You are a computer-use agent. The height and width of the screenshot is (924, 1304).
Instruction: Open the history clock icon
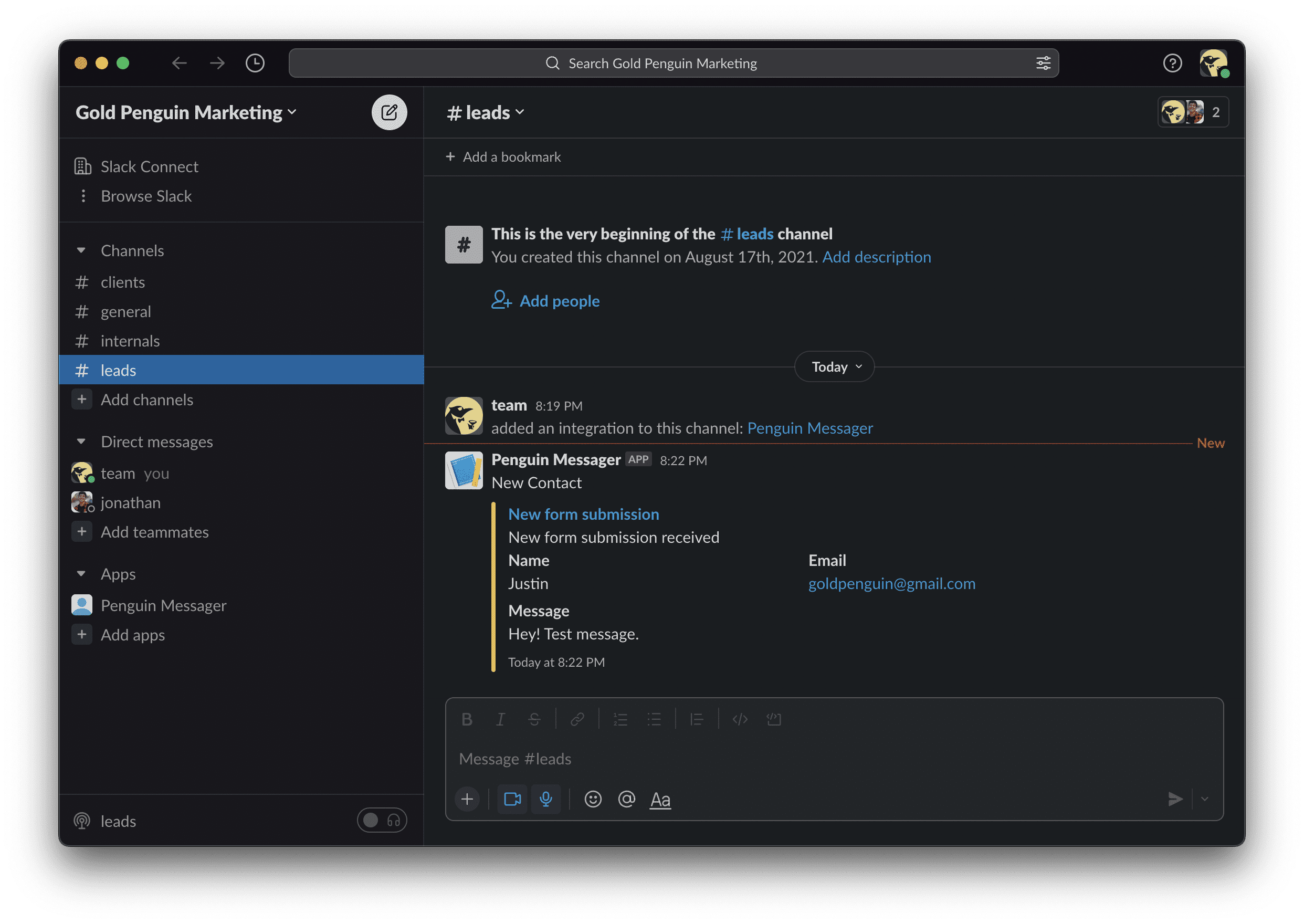(x=255, y=63)
